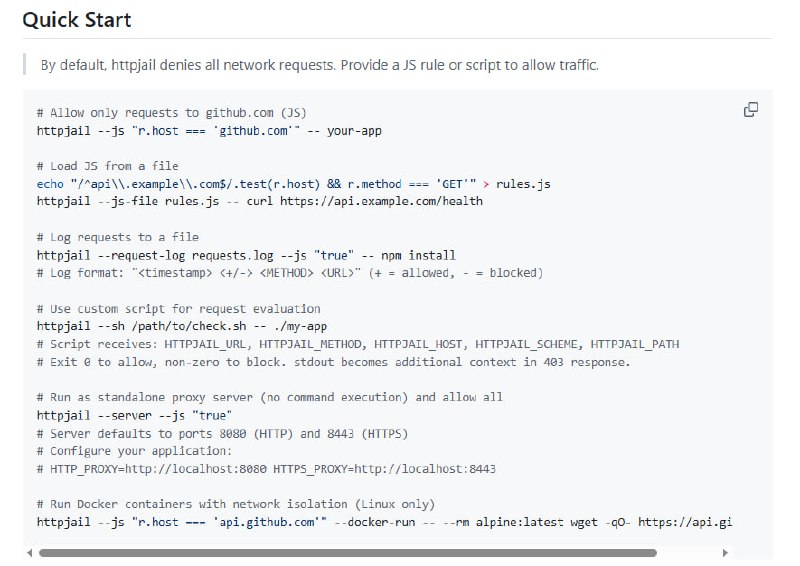Click the httpjail --server --js "true" command

point(135,414)
